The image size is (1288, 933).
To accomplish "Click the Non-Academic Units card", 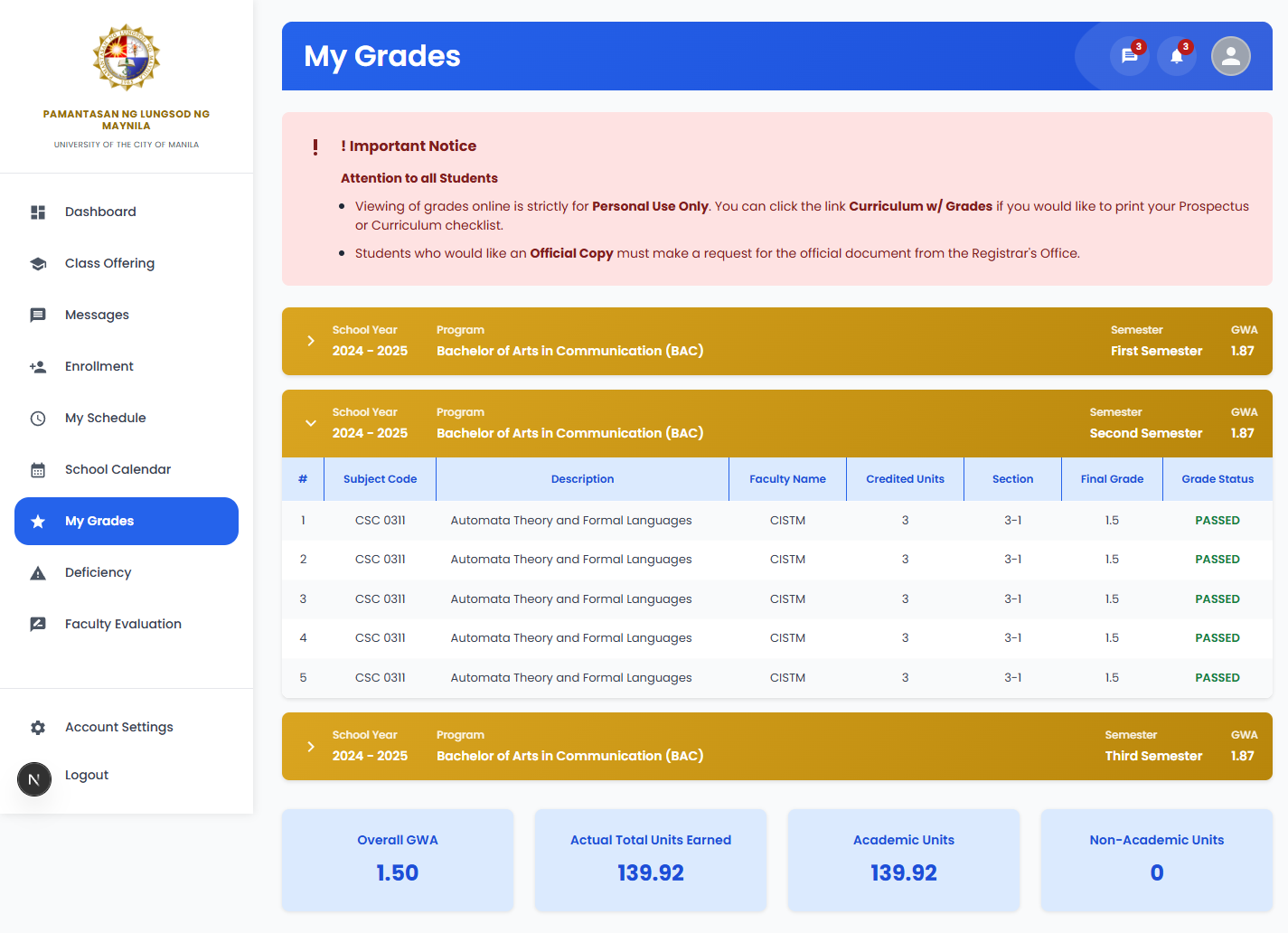I will (x=1157, y=860).
